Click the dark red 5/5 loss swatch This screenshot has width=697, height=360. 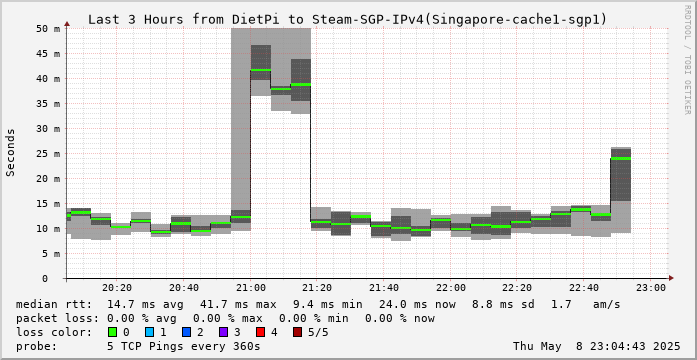point(298,332)
